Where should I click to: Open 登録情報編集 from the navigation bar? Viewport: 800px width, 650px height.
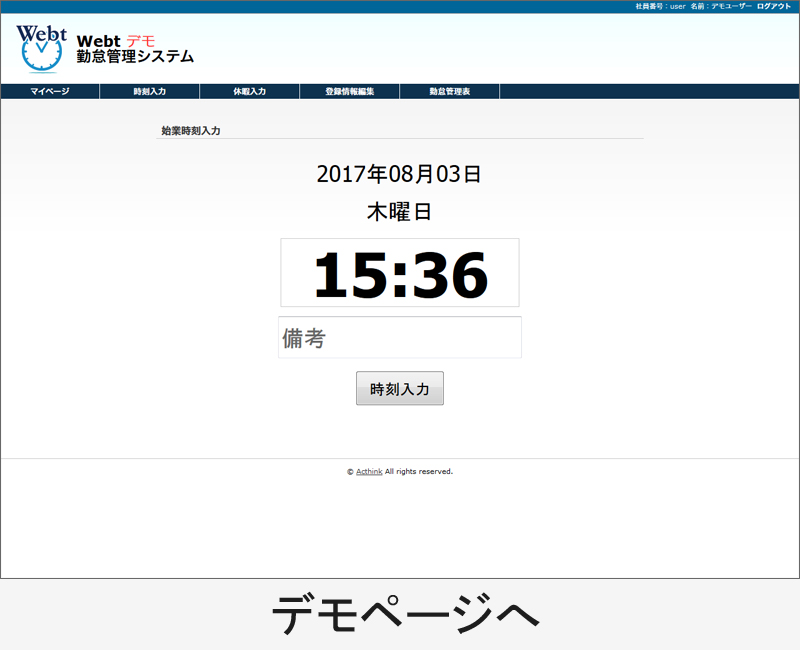tap(350, 92)
